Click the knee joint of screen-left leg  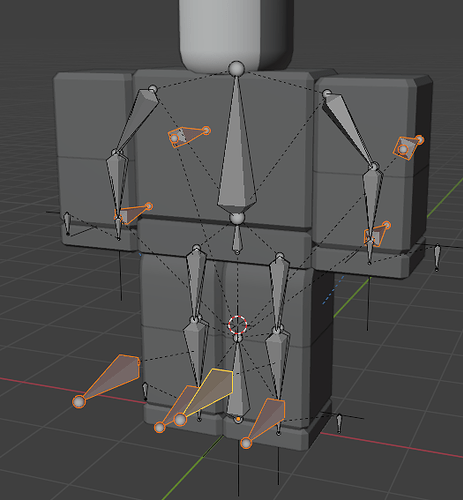[194, 320]
